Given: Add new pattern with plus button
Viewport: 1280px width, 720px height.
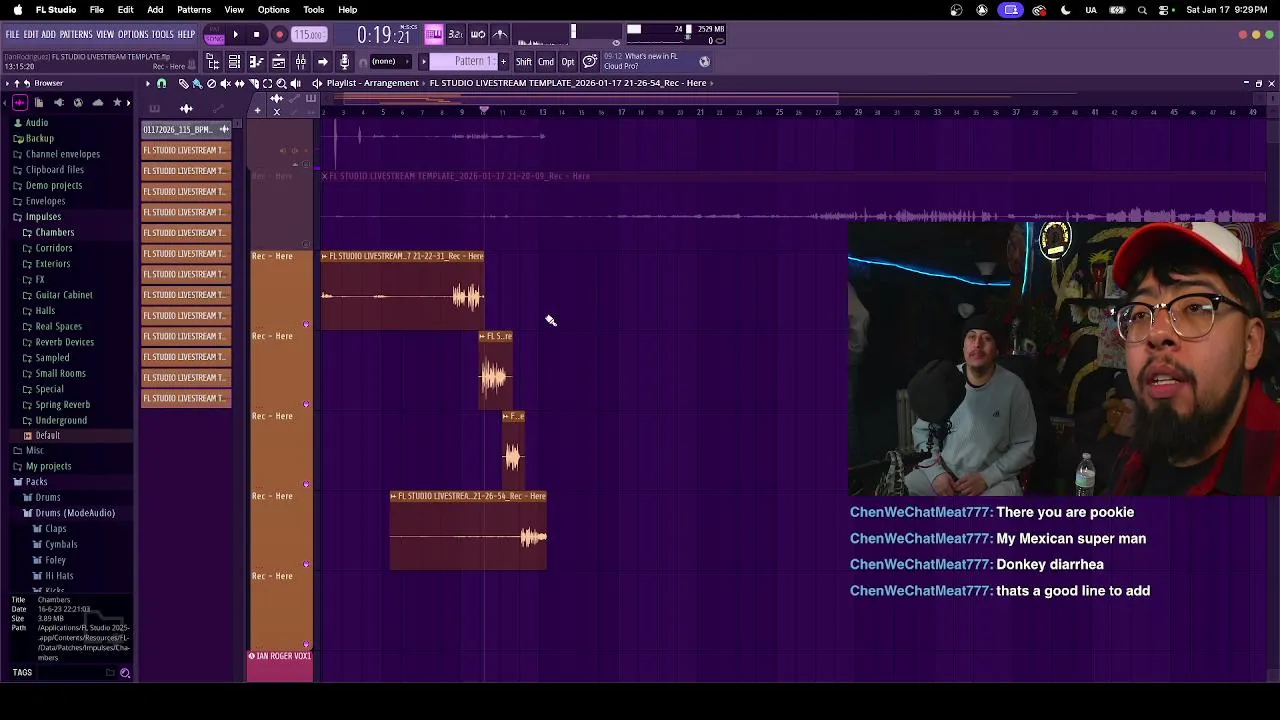Looking at the screenshot, I should pos(503,62).
